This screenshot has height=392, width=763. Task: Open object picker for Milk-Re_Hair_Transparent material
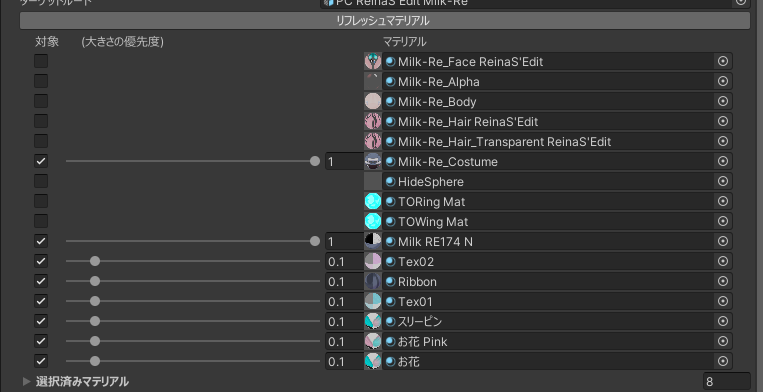tap(723, 142)
